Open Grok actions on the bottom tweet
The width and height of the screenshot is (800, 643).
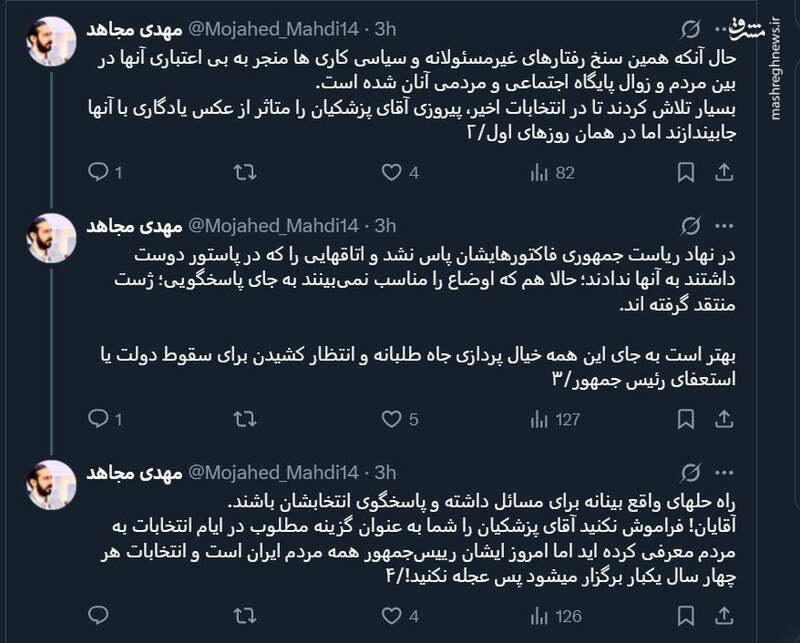pos(690,471)
